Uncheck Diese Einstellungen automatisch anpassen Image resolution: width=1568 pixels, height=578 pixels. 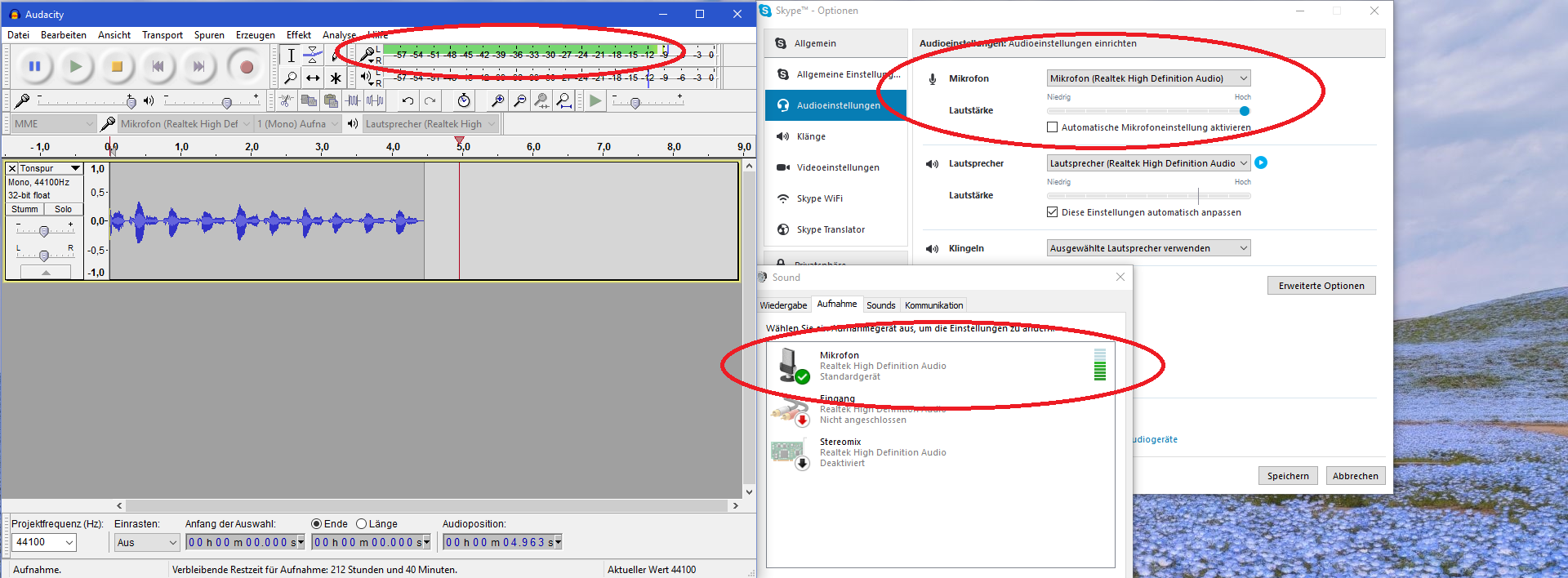tap(1053, 212)
